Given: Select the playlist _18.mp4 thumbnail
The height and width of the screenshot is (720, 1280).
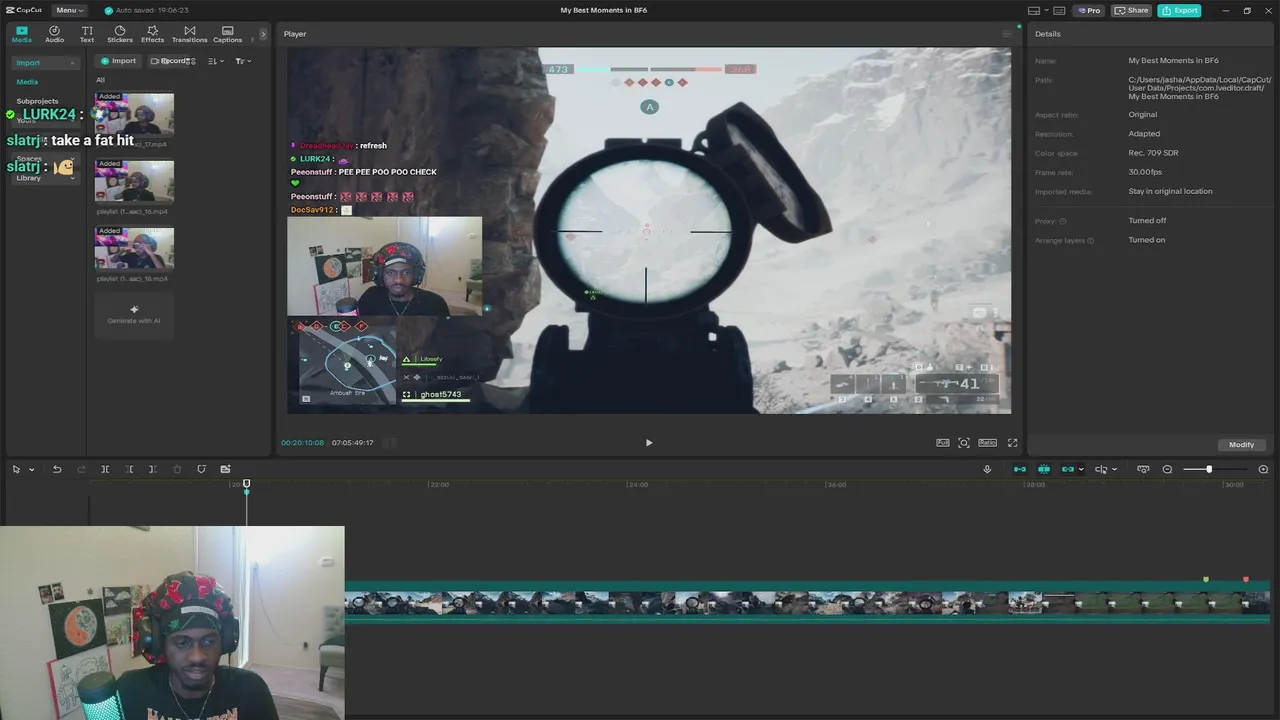Looking at the screenshot, I should [134, 248].
